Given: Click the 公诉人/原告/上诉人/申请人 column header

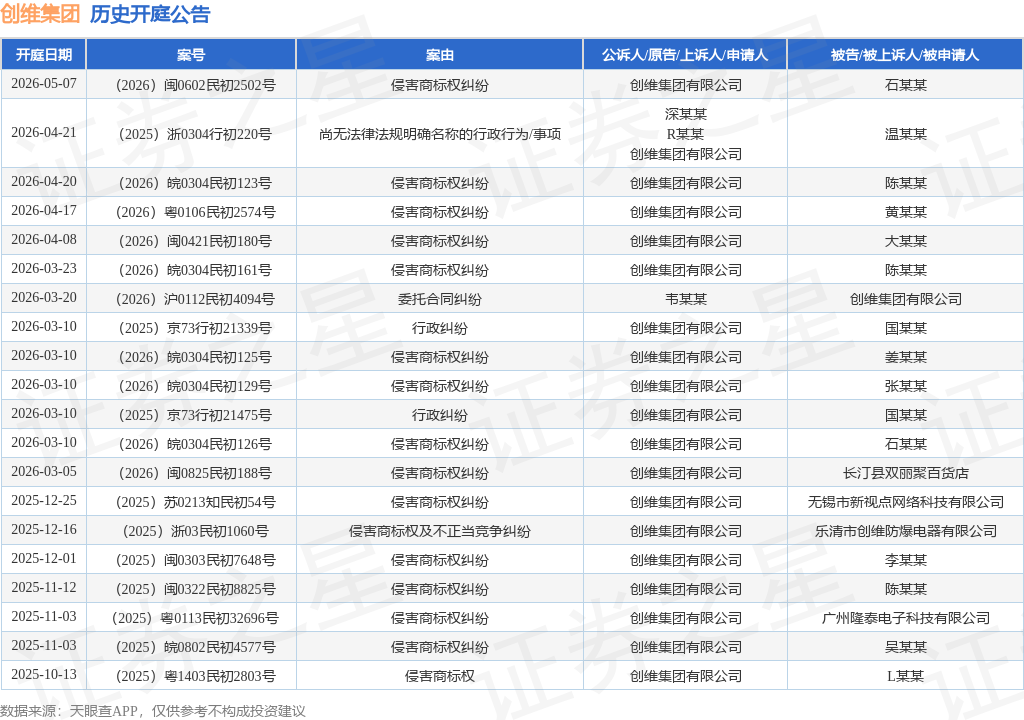Looking at the screenshot, I should [685, 55].
